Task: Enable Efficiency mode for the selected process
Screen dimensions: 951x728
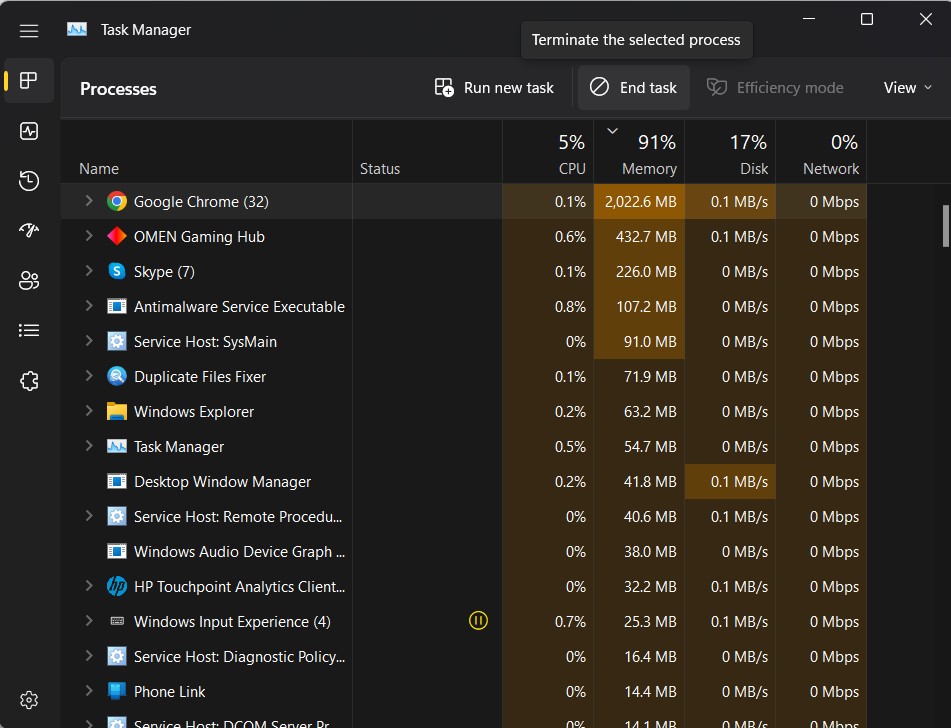Action: tap(776, 87)
